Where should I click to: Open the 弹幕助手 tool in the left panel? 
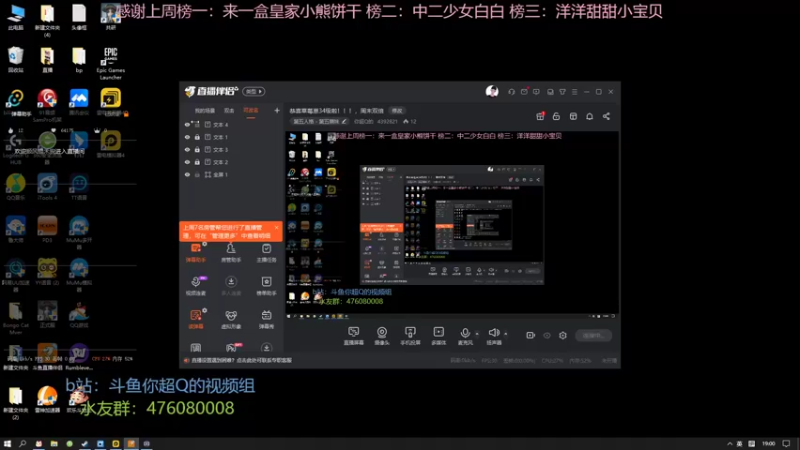[x=195, y=253]
